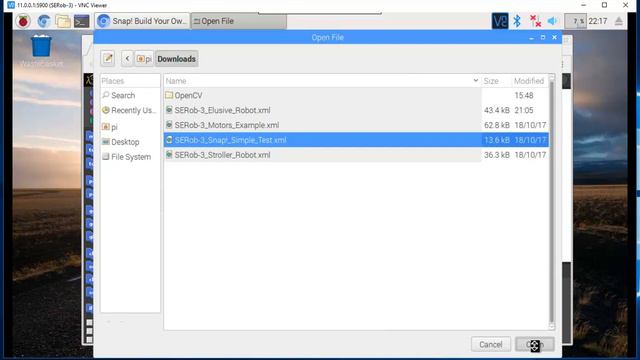Maximize the Open File dialog
Image resolution: width=640 pixels, height=360 pixels.
click(x=542, y=37)
